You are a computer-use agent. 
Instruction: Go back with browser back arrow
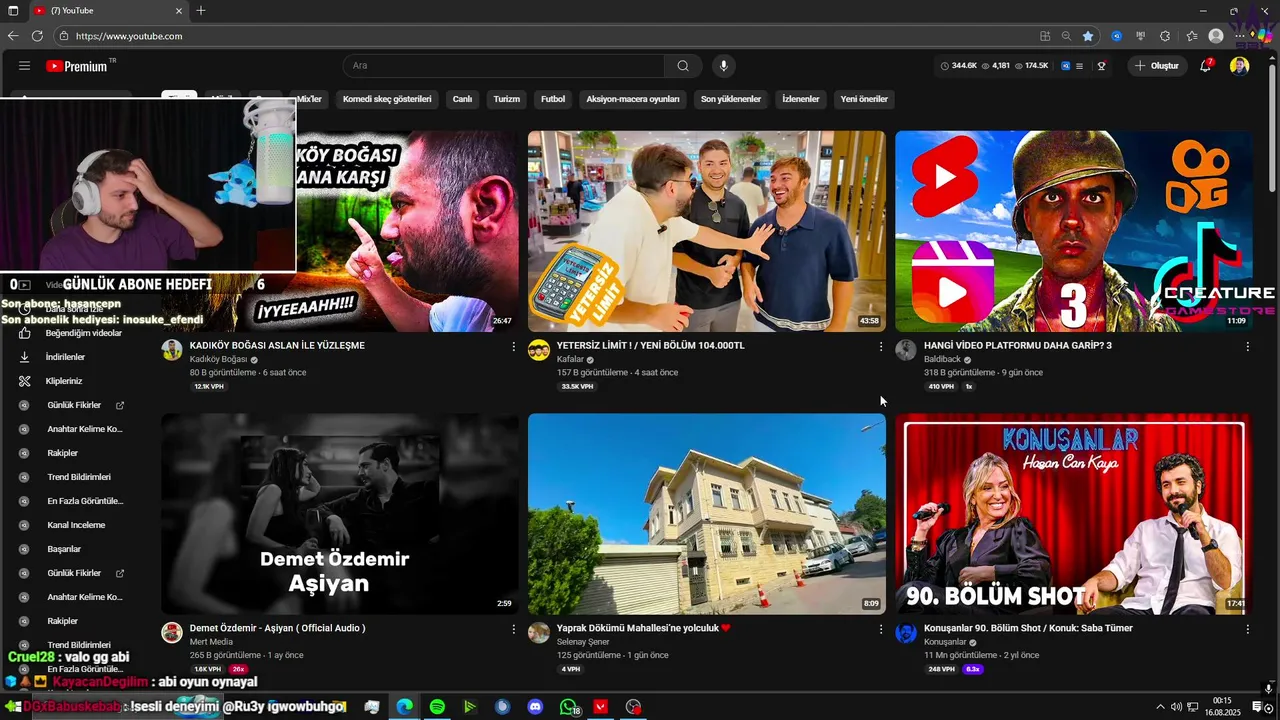[13, 36]
